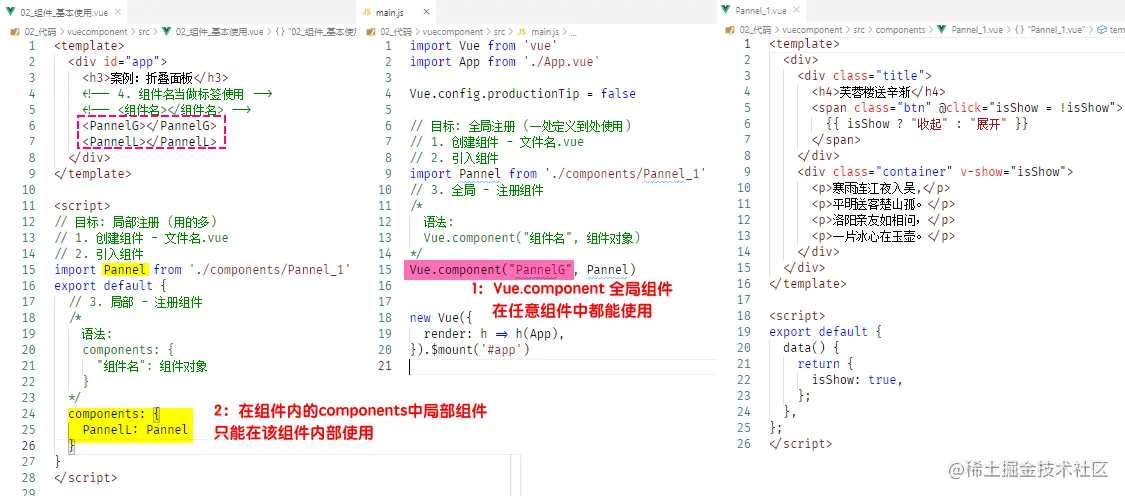This screenshot has width=1125, height=496.
Task: Click Vue.config.productionTip = false line
Action: (x=522, y=93)
